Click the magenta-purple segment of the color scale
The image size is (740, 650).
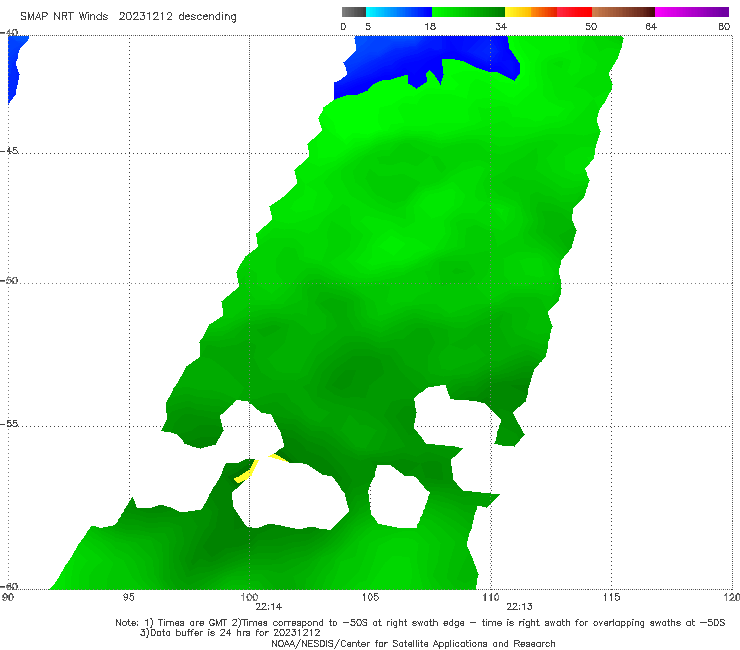coord(691,12)
